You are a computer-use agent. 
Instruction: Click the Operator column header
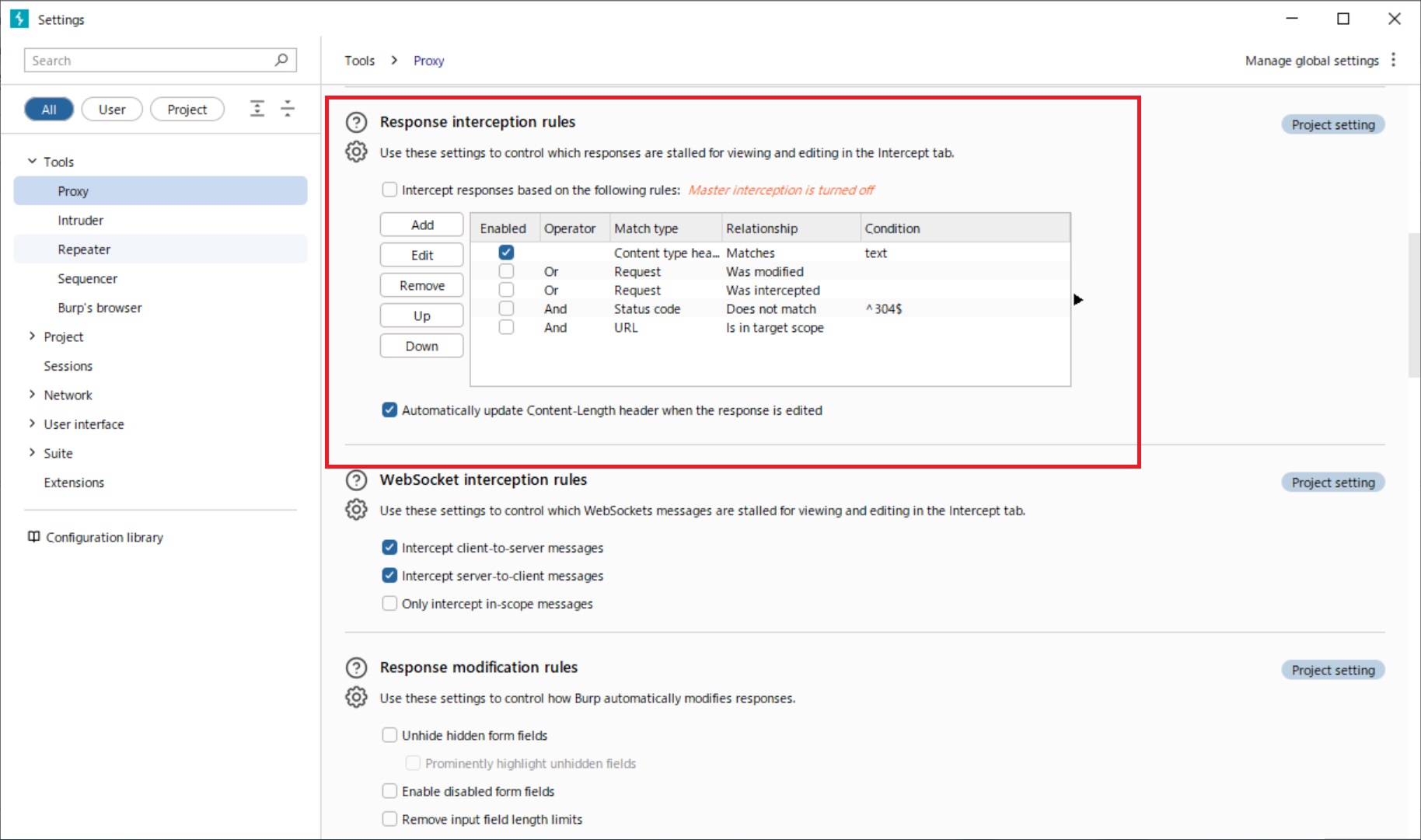574,228
